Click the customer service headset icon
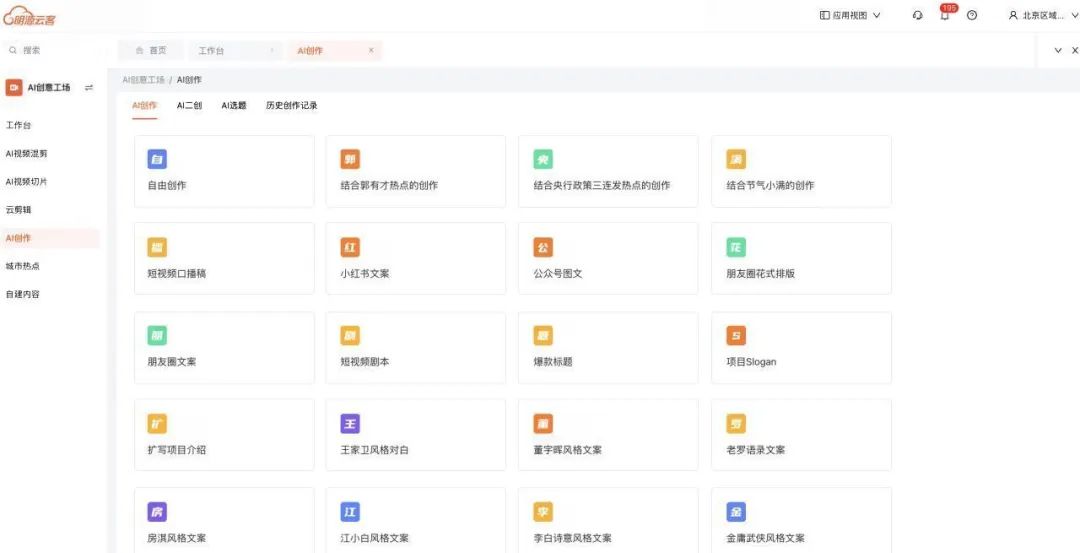The height and width of the screenshot is (553, 1080). pos(918,16)
